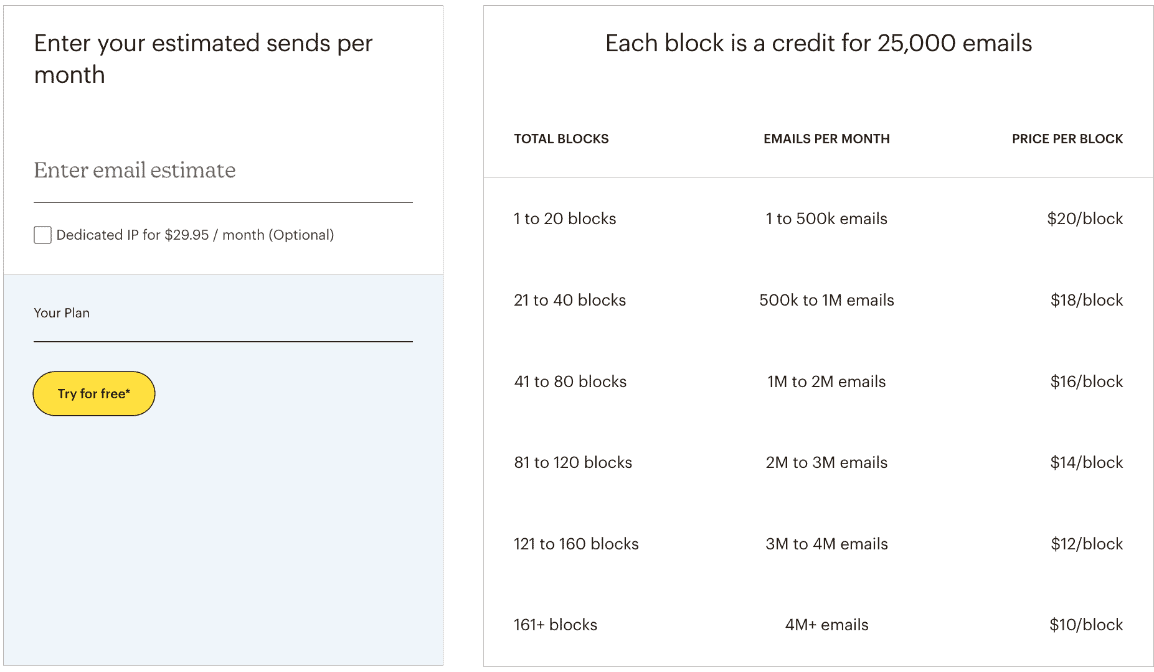Image resolution: width=1154 pixels, height=672 pixels.
Task: Click the $10/block price cell
Action: (x=1086, y=625)
